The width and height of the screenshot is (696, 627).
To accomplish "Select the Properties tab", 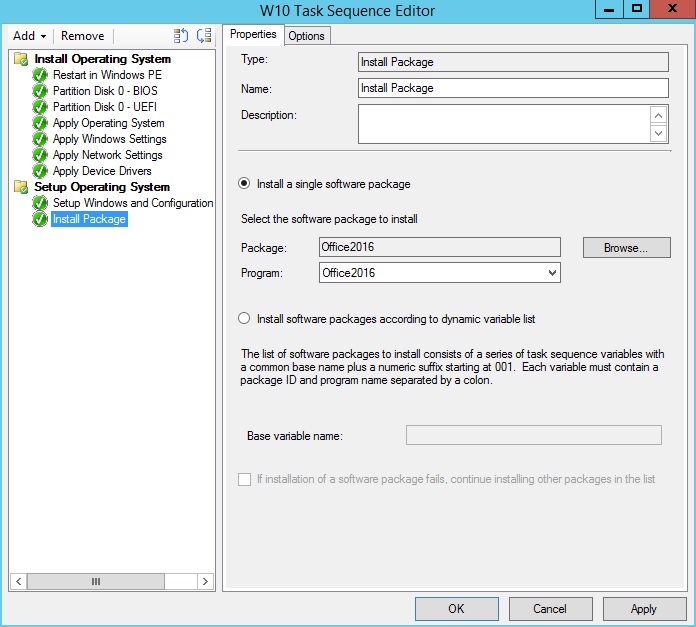I will pos(253,35).
